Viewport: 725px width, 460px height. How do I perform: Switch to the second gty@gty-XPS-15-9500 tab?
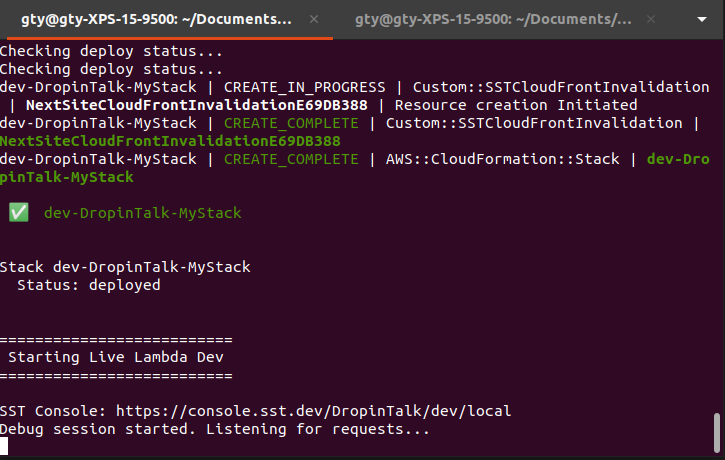493,19
